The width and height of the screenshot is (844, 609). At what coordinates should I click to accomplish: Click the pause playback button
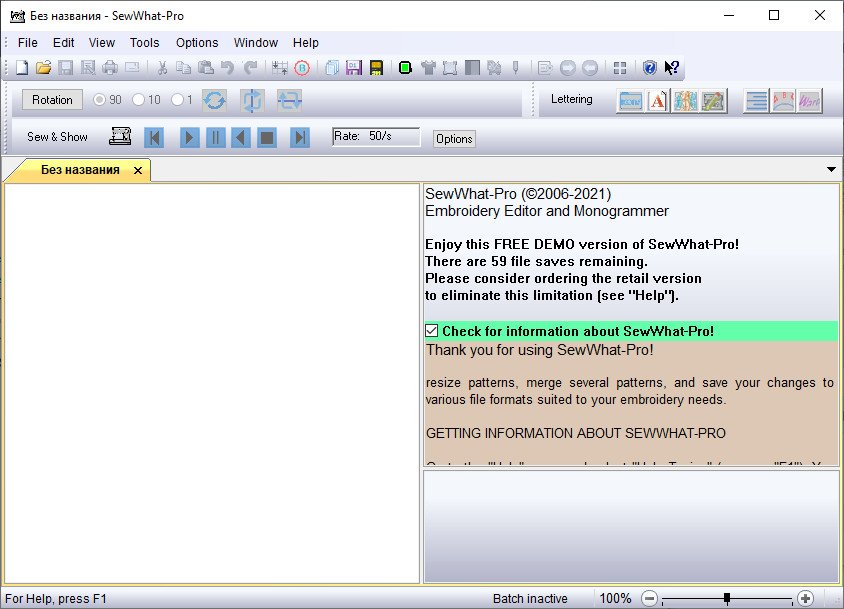[x=215, y=138]
